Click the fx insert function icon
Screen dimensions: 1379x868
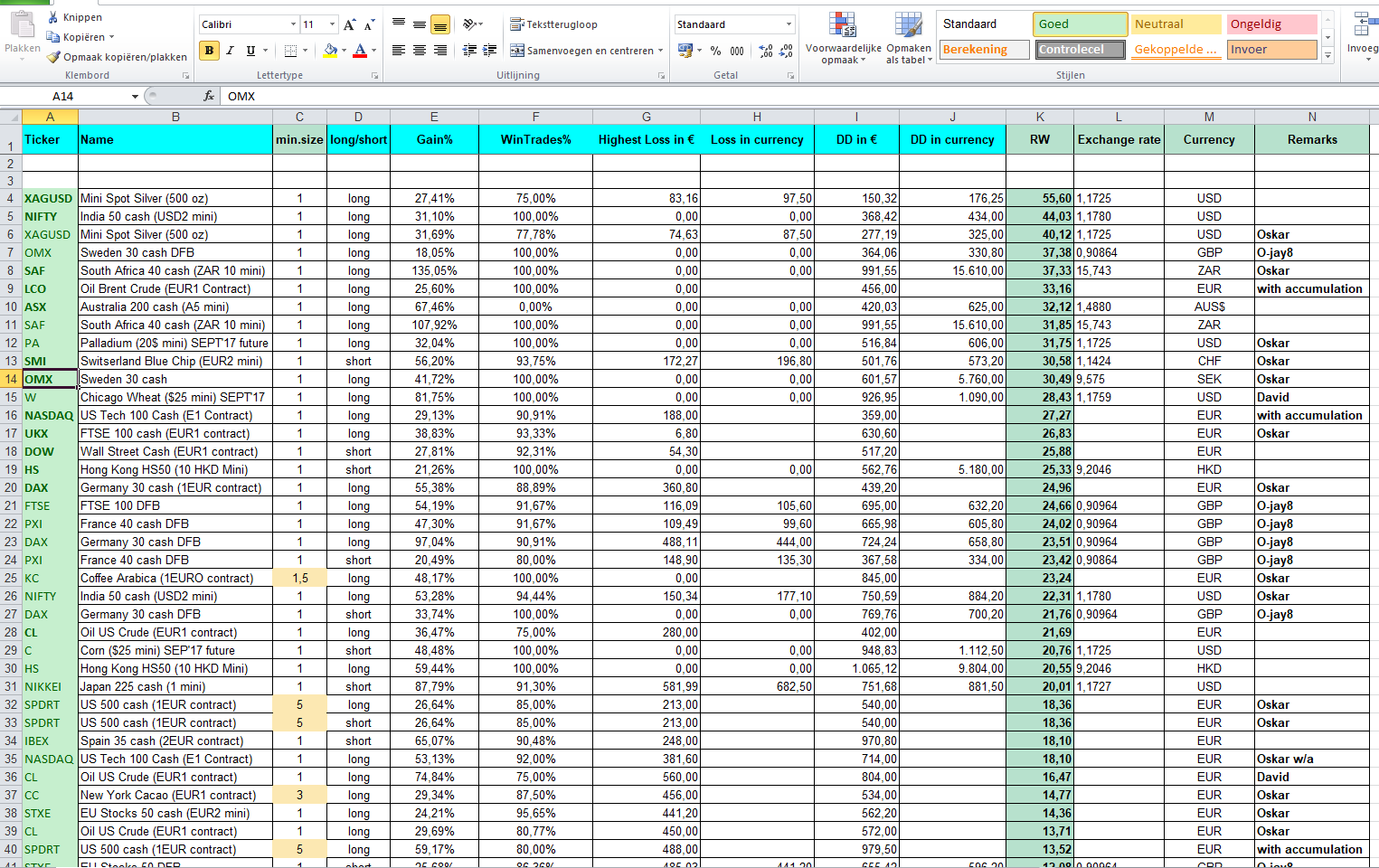coord(209,96)
